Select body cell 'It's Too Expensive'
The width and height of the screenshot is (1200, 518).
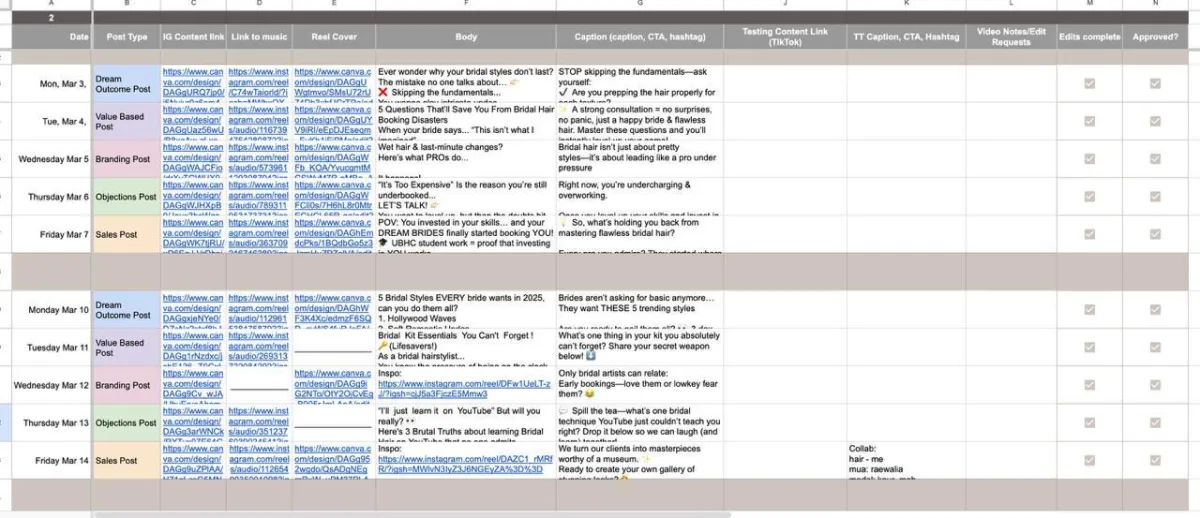click(465, 197)
